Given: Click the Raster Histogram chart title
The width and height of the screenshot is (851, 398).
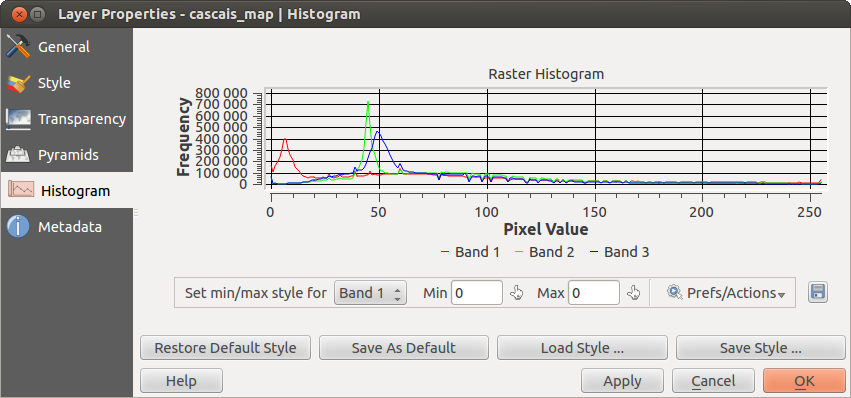Looking at the screenshot, I should coord(546,74).
